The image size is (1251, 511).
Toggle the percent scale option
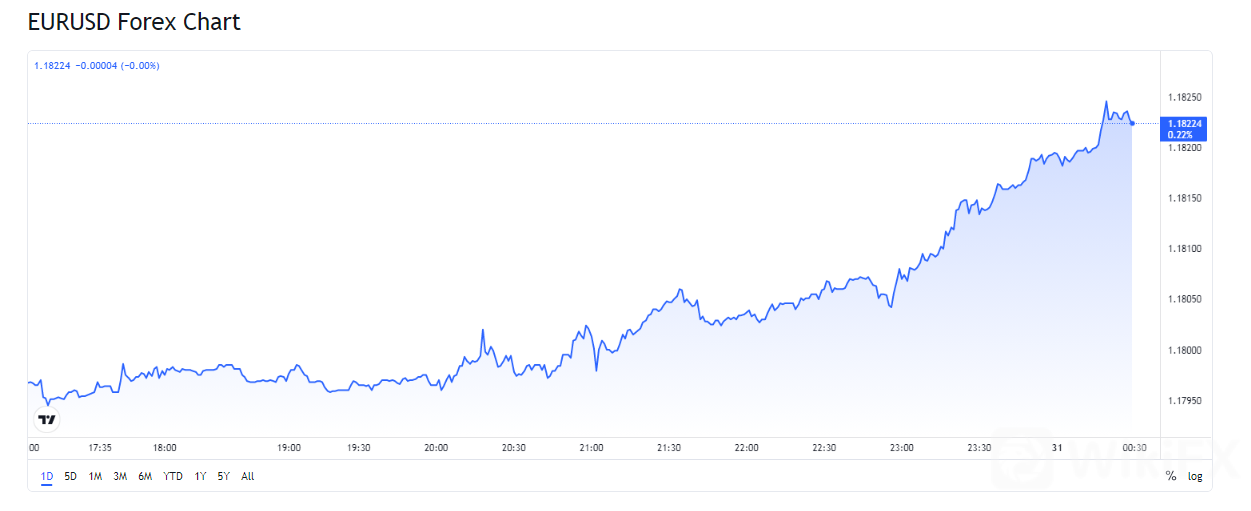tap(1171, 477)
